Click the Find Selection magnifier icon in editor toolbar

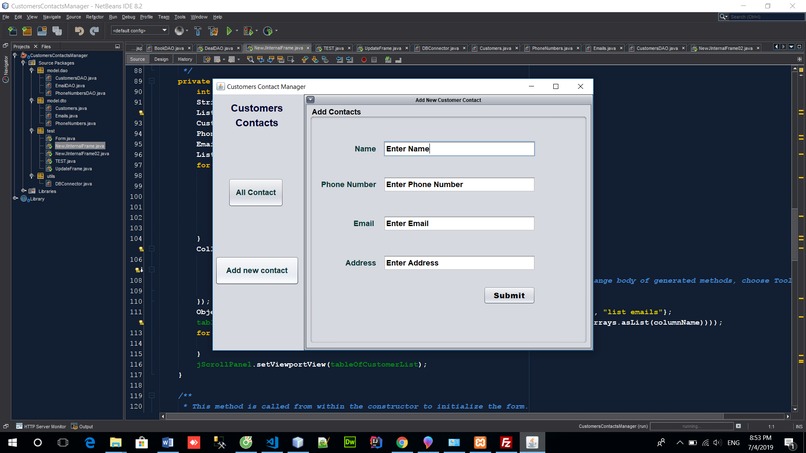click(x=250, y=60)
